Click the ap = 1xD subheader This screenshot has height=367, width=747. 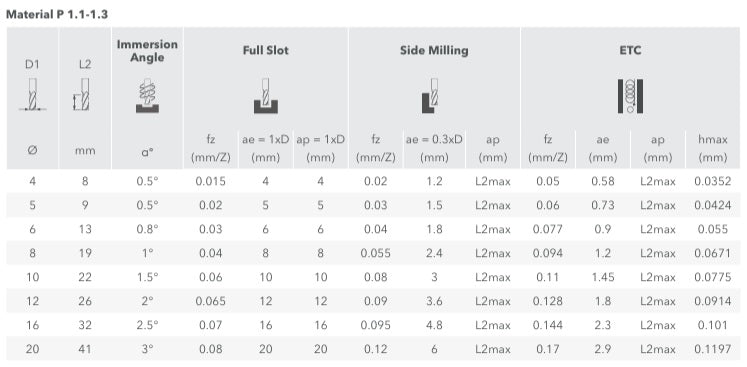click(x=321, y=148)
